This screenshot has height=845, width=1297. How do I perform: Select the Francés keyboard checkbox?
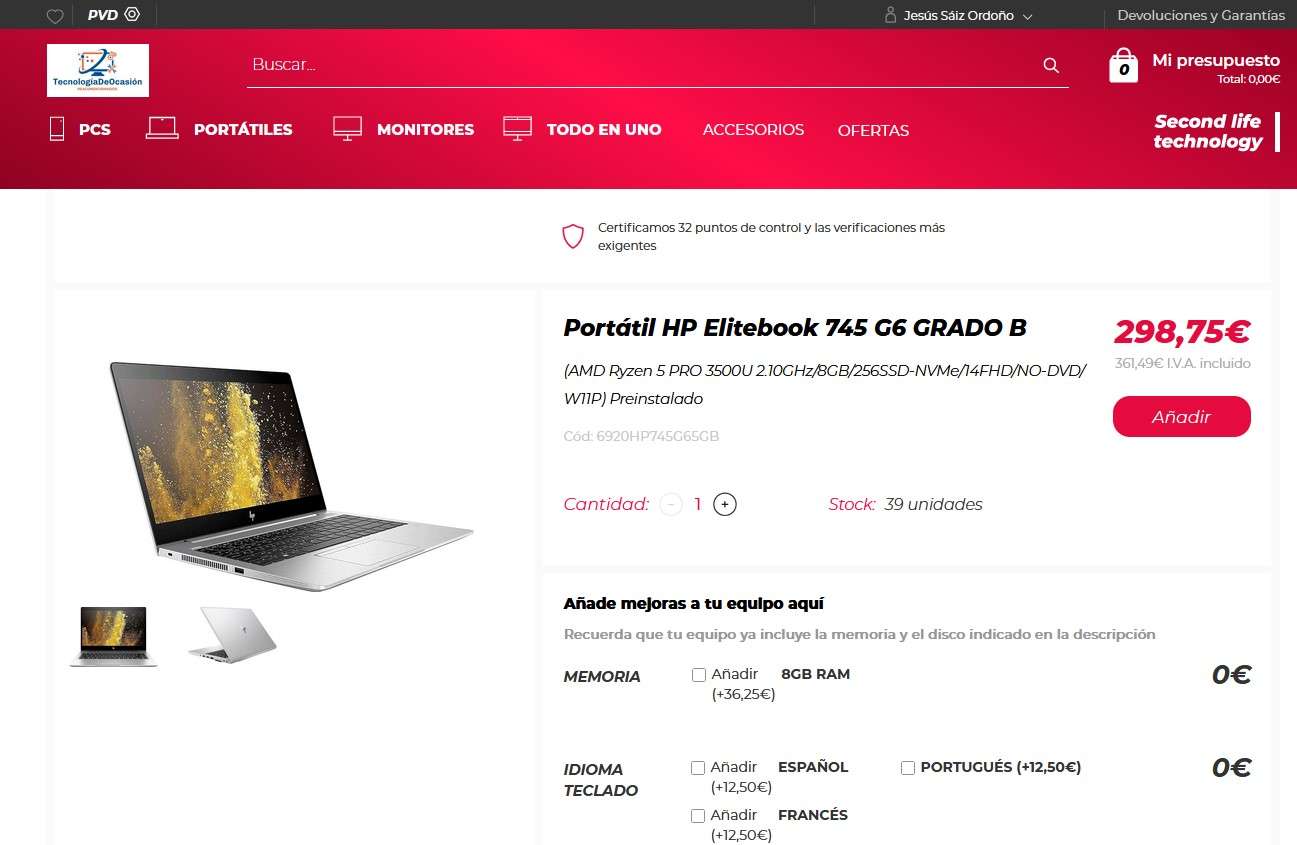click(698, 816)
